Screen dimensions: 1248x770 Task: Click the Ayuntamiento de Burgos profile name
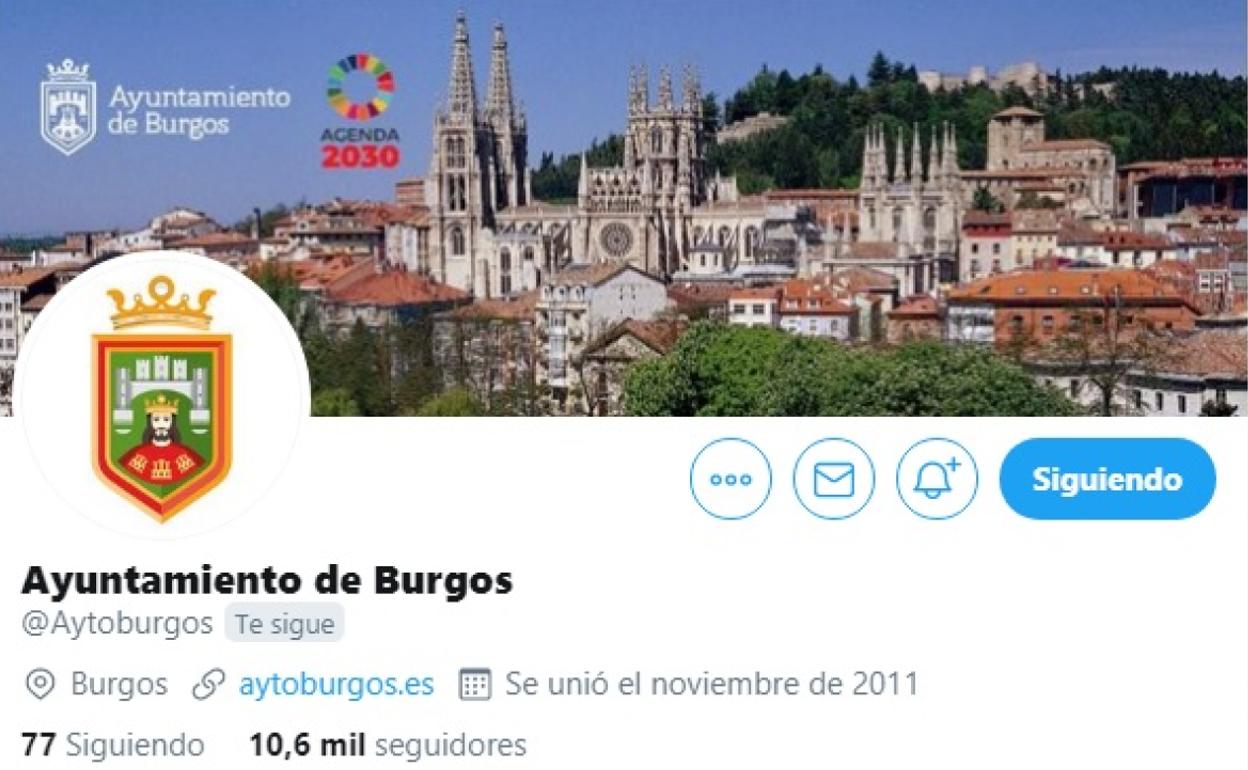(267, 580)
